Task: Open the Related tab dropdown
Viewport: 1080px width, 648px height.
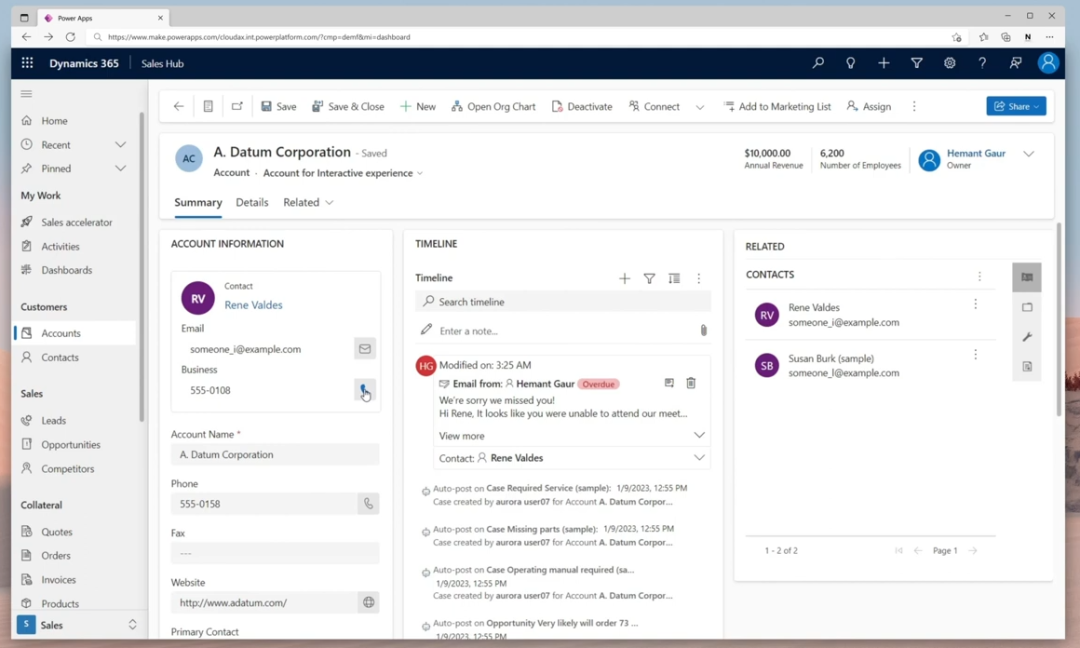Action: click(308, 202)
